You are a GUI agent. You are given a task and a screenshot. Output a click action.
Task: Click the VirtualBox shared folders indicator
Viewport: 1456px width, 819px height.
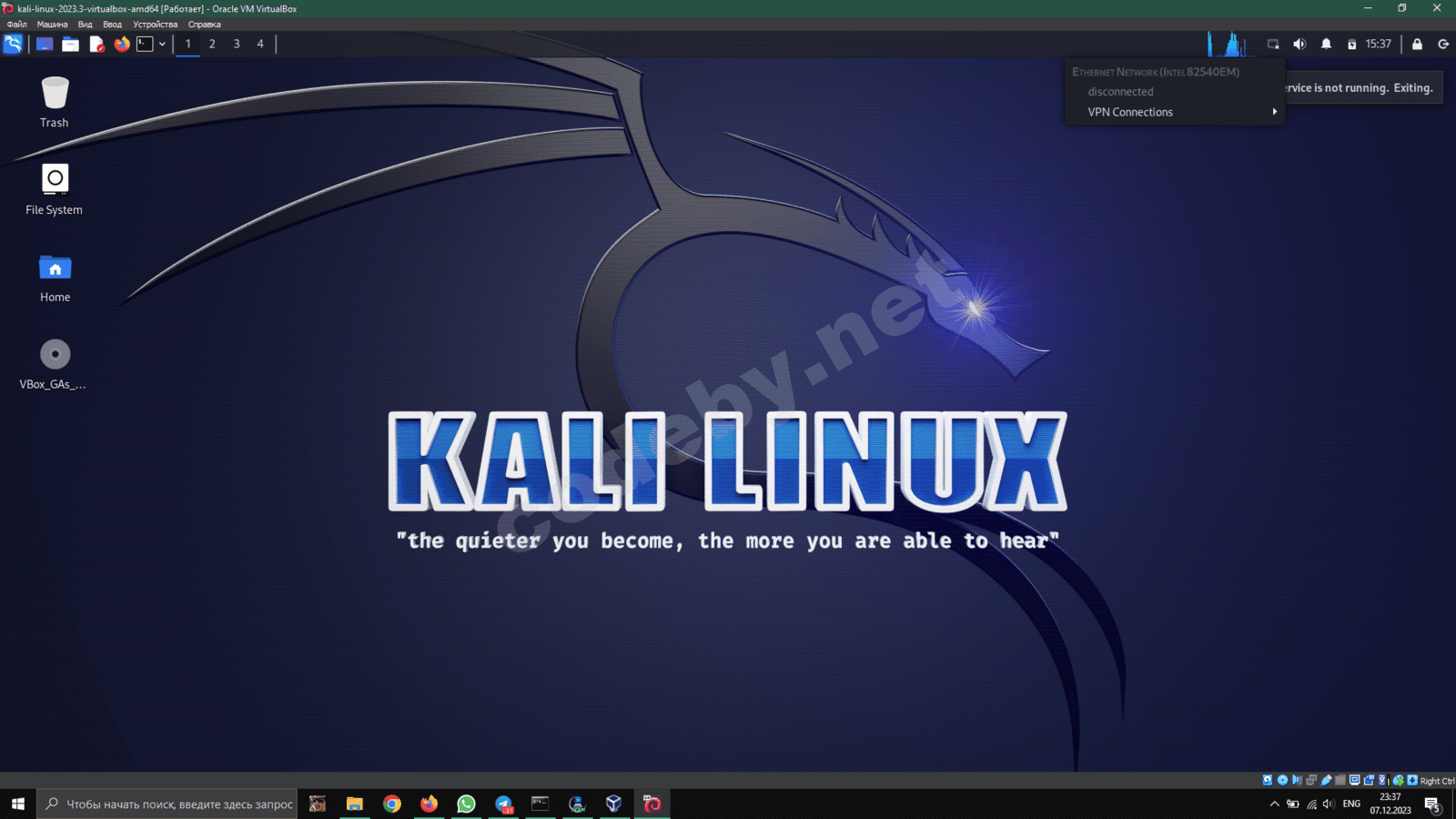click(x=1340, y=780)
